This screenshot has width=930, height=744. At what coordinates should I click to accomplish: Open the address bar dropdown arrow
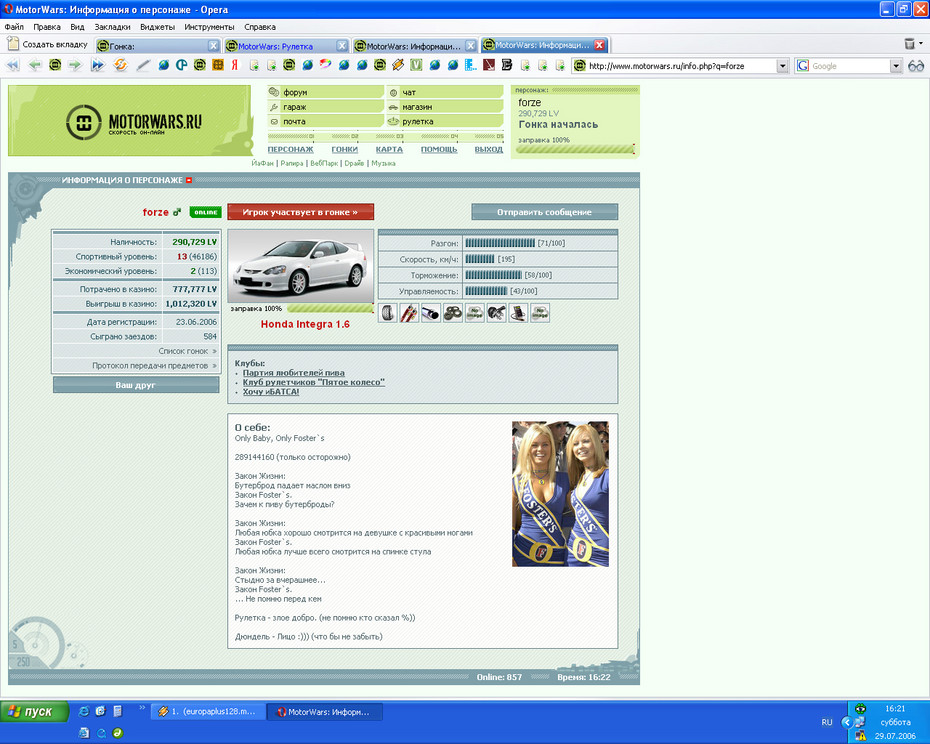(782, 66)
